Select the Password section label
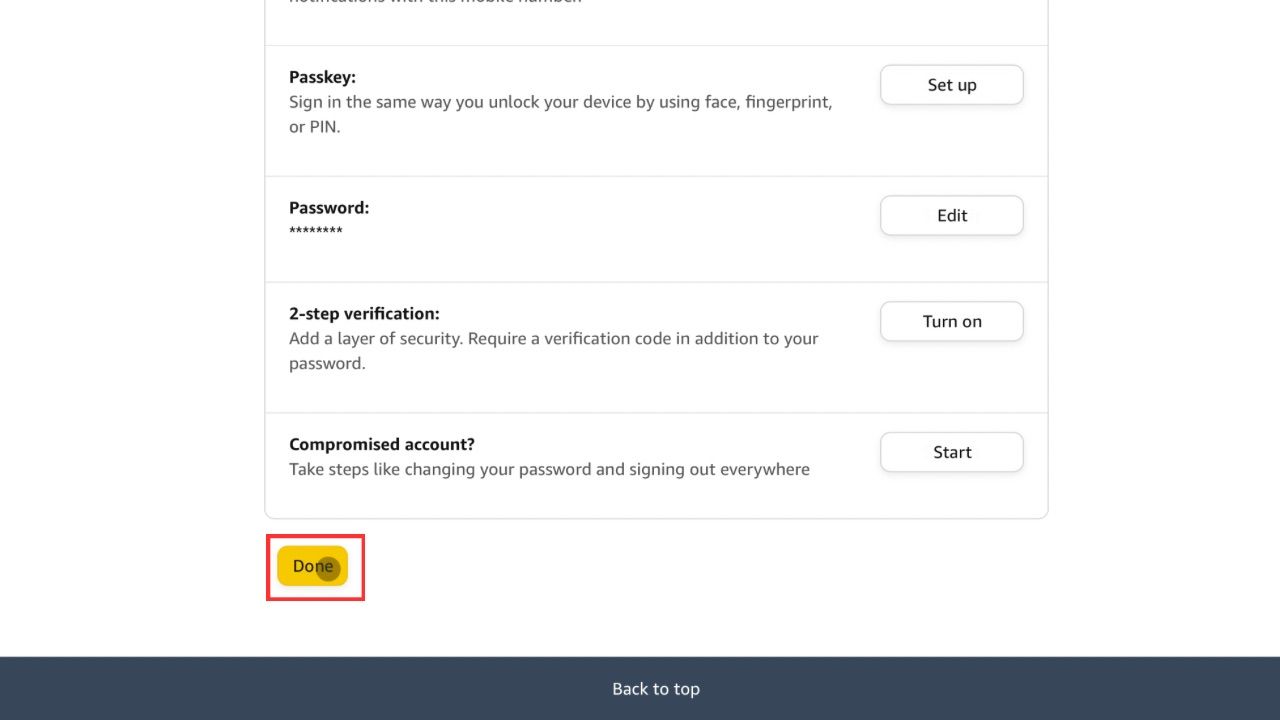This screenshot has width=1280, height=720. [328, 207]
